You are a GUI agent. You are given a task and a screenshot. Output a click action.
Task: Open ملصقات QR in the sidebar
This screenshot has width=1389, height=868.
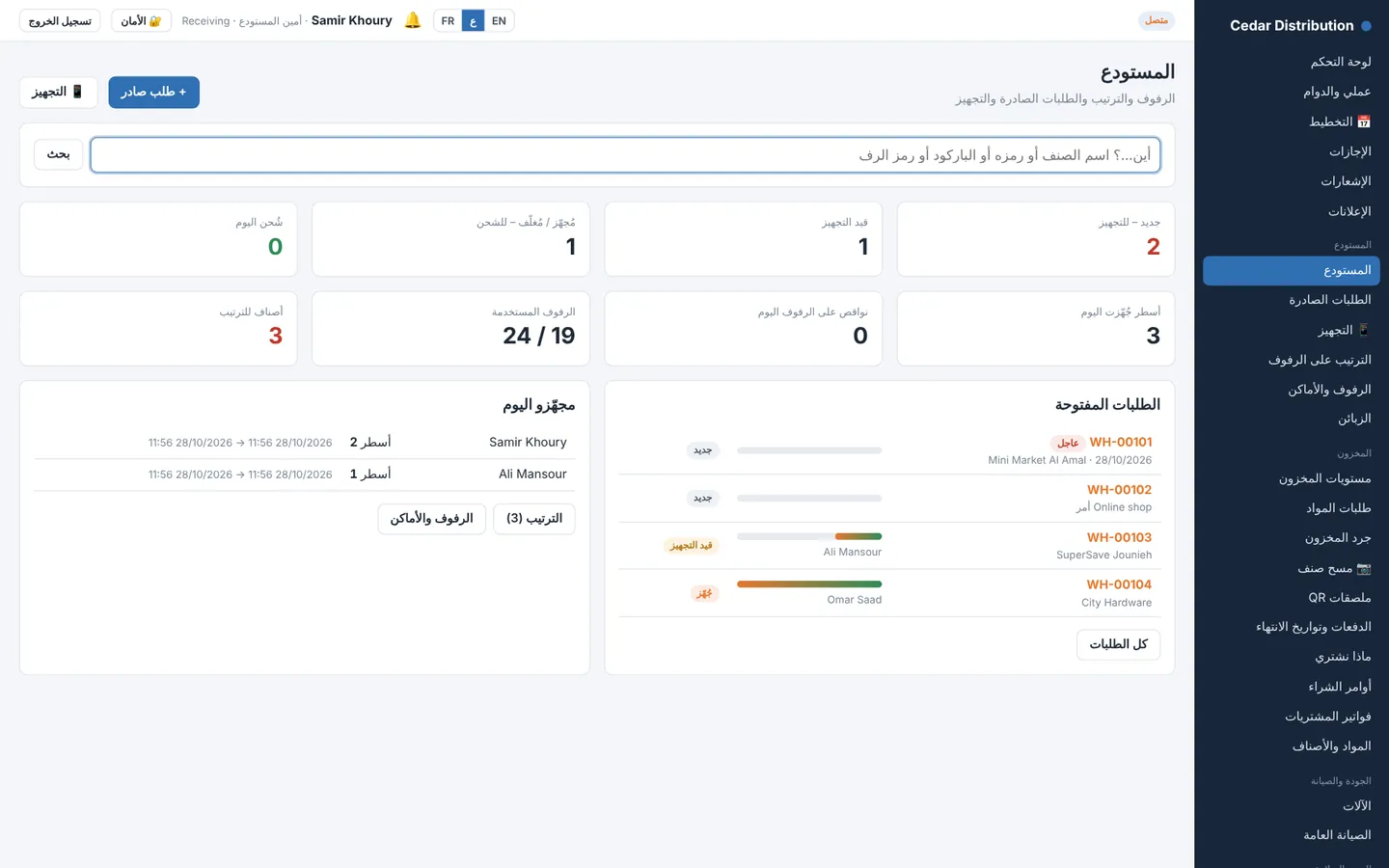(1292, 598)
